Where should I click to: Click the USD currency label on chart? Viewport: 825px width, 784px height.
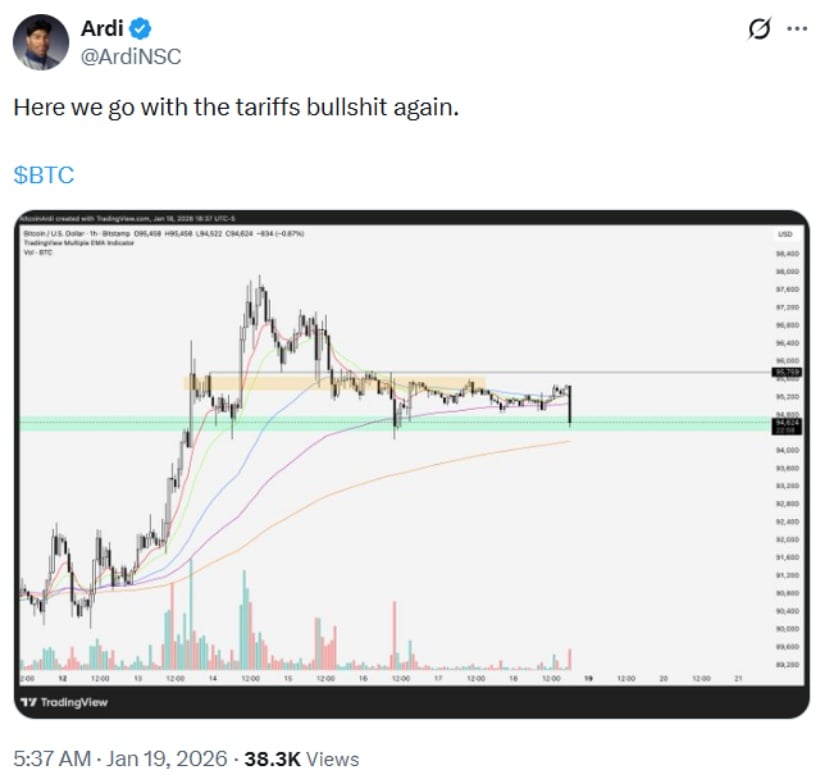(x=785, y=233)
